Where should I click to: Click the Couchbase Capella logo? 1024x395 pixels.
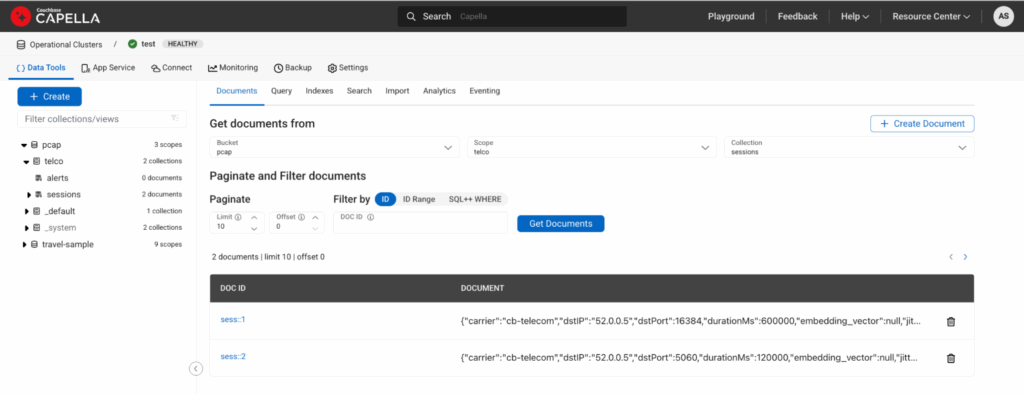56,16
